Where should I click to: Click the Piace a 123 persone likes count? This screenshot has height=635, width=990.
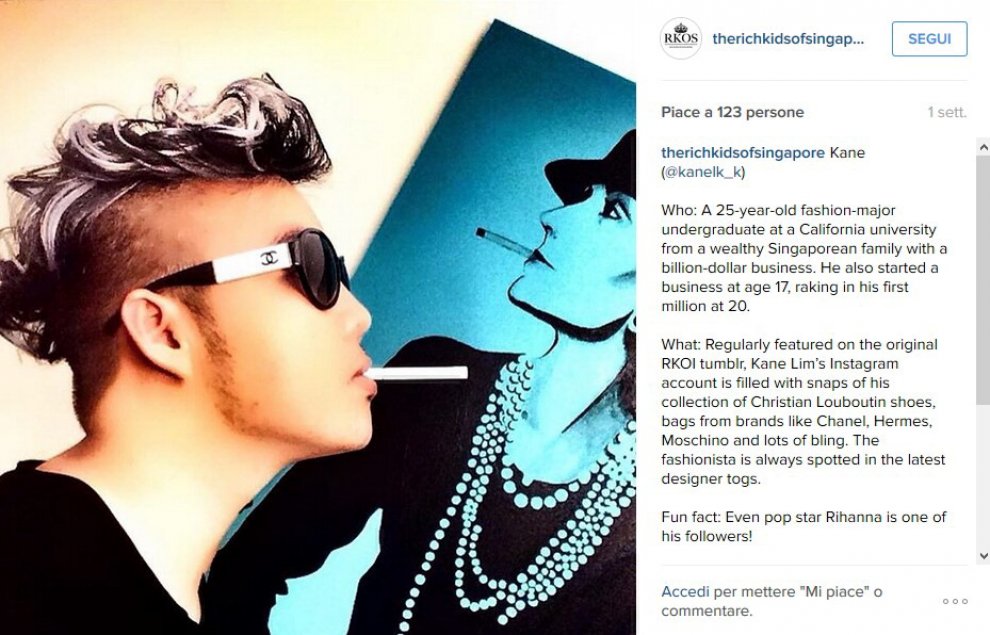pyautogui.click(x=732, y=112)
